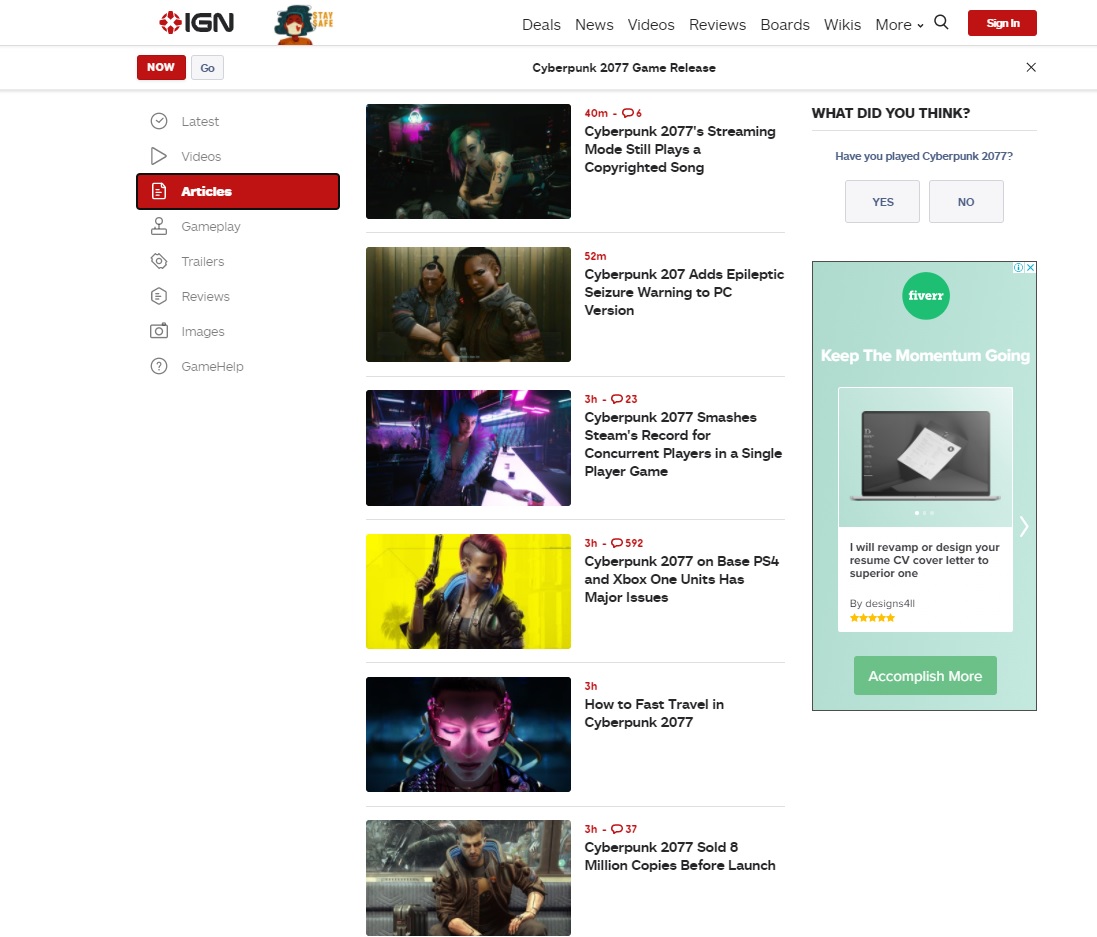
Task: Click the Gameplay joystick icon
Action: click(159, 226)
